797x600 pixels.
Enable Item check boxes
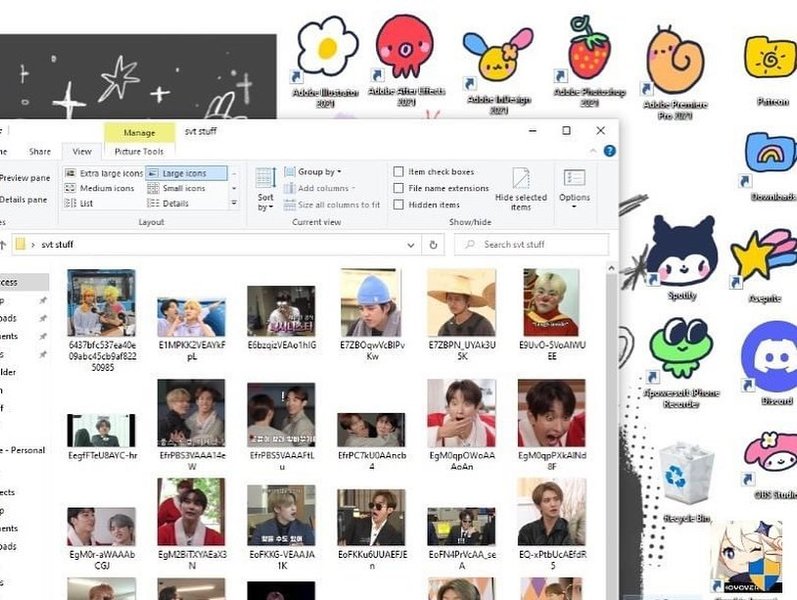[434, 172]
